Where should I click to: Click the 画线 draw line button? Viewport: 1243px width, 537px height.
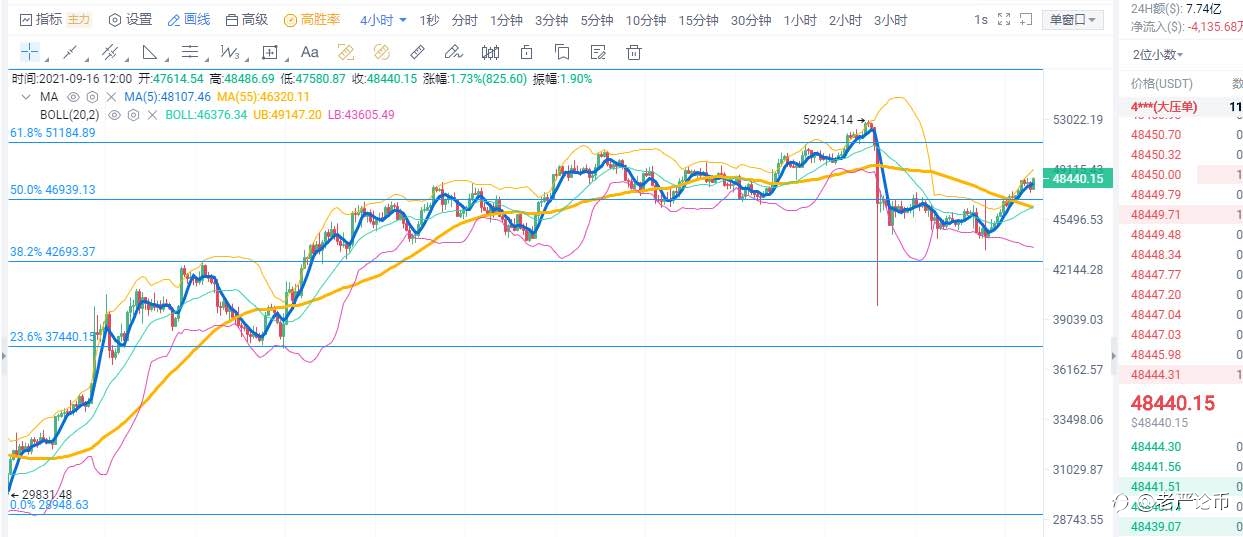pos(189,19)
